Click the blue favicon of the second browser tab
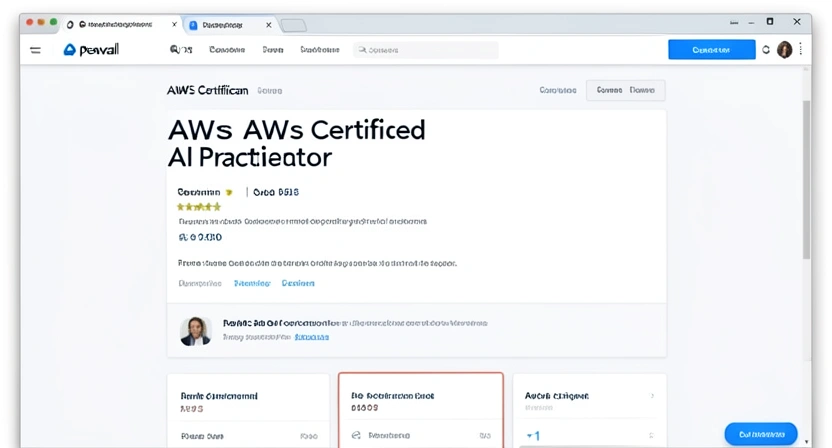The height and width of the screenshot is (448, 832). coord(193,25)
